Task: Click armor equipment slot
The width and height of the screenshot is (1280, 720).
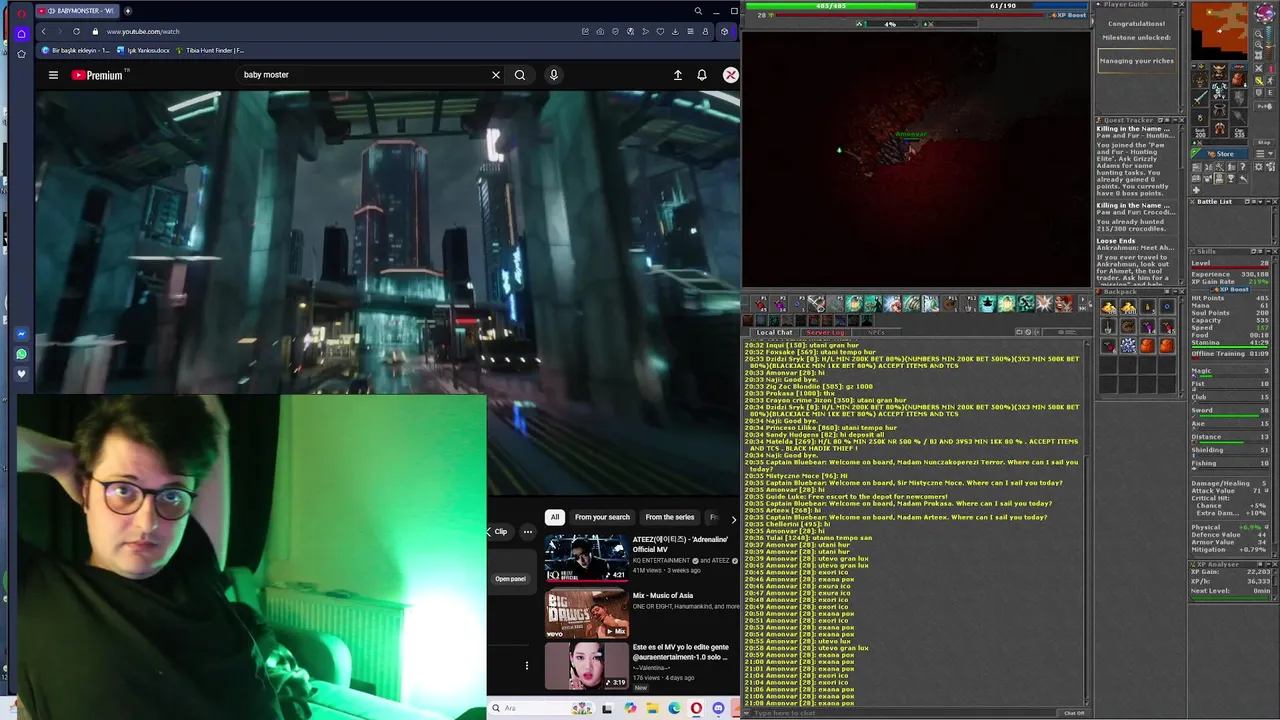Action: 1219,90
